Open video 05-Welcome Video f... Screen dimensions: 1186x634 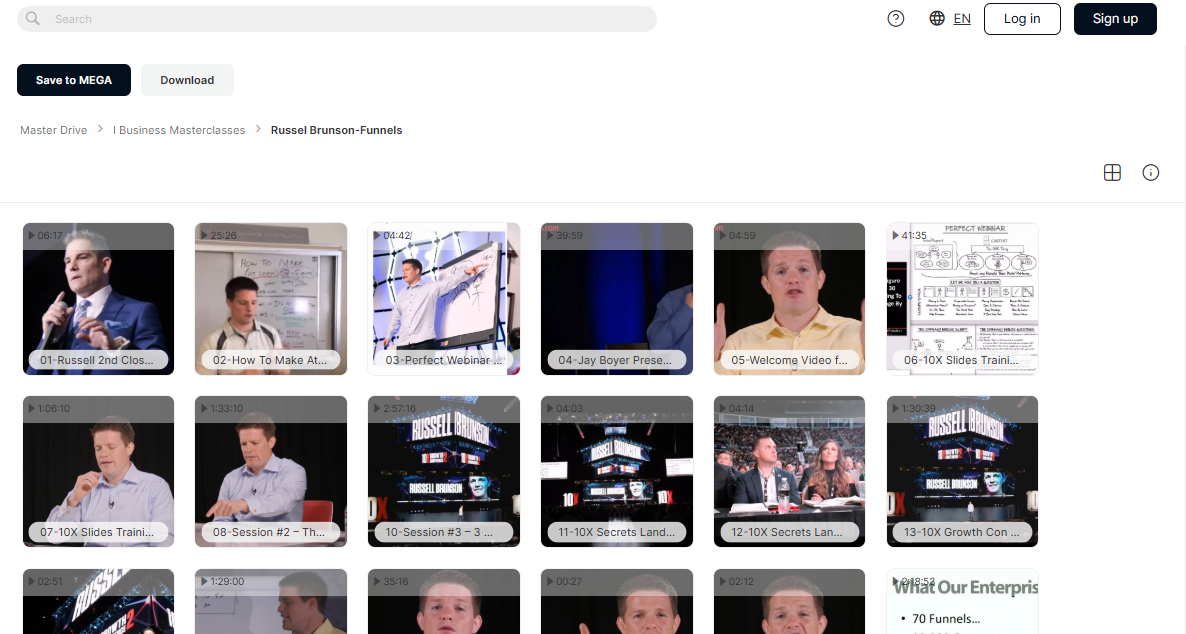[x=790, y=299]
